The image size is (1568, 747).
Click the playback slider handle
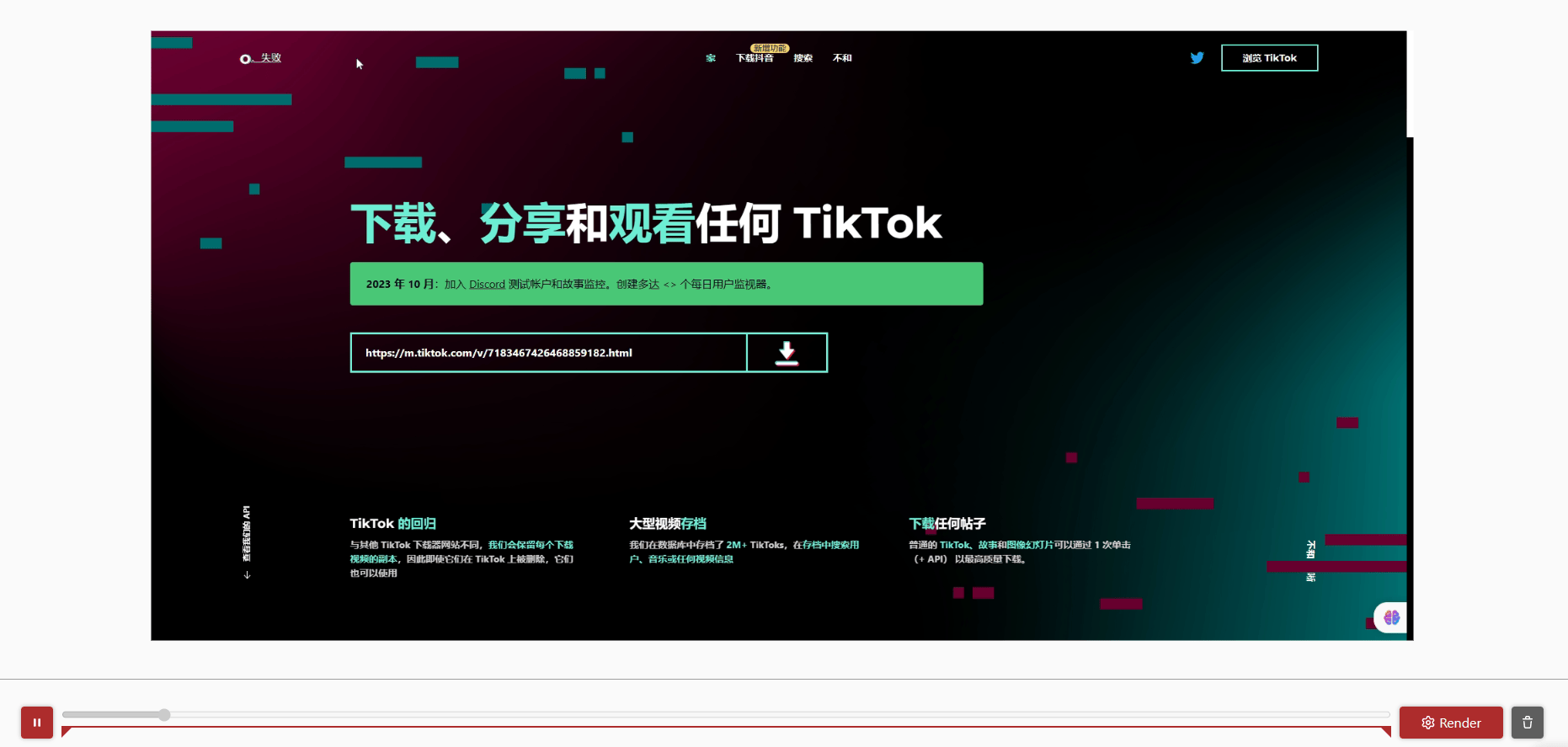pyautogui.click(x=164, y=715)
